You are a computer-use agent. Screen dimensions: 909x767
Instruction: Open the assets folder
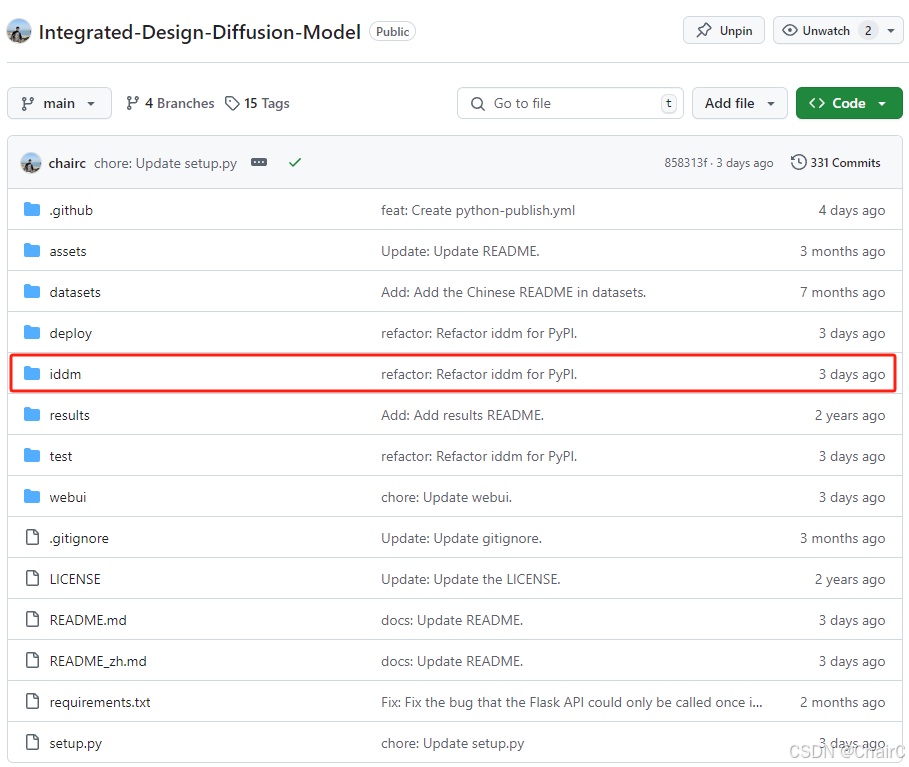(68, 251)
